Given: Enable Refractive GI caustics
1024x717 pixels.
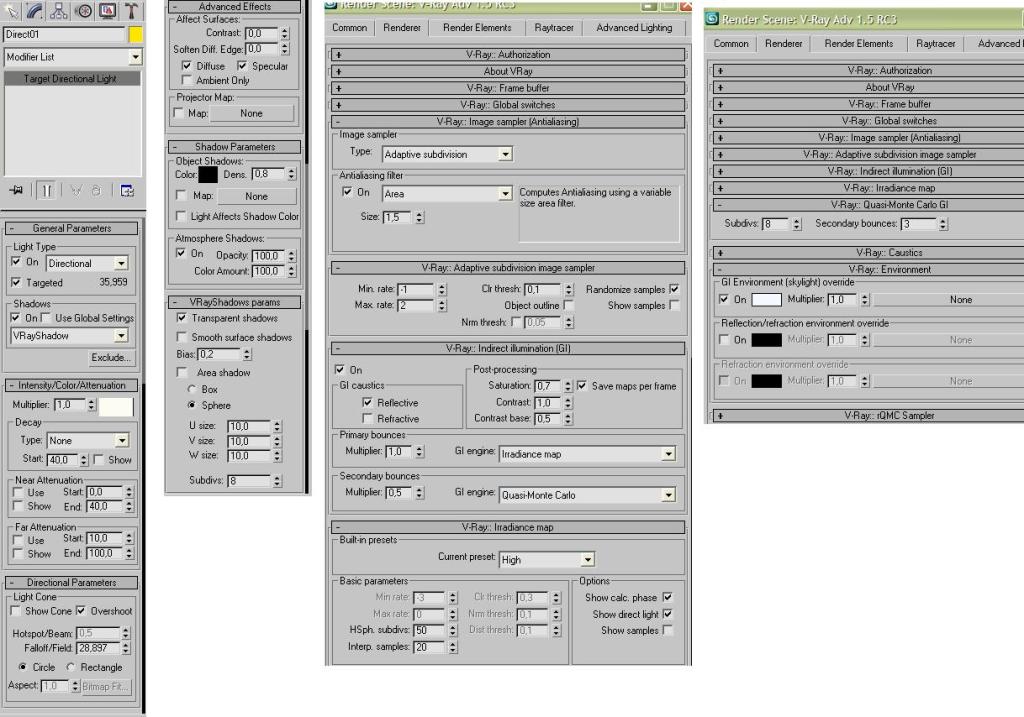Looking at the screenshot, I should point(367,419).
